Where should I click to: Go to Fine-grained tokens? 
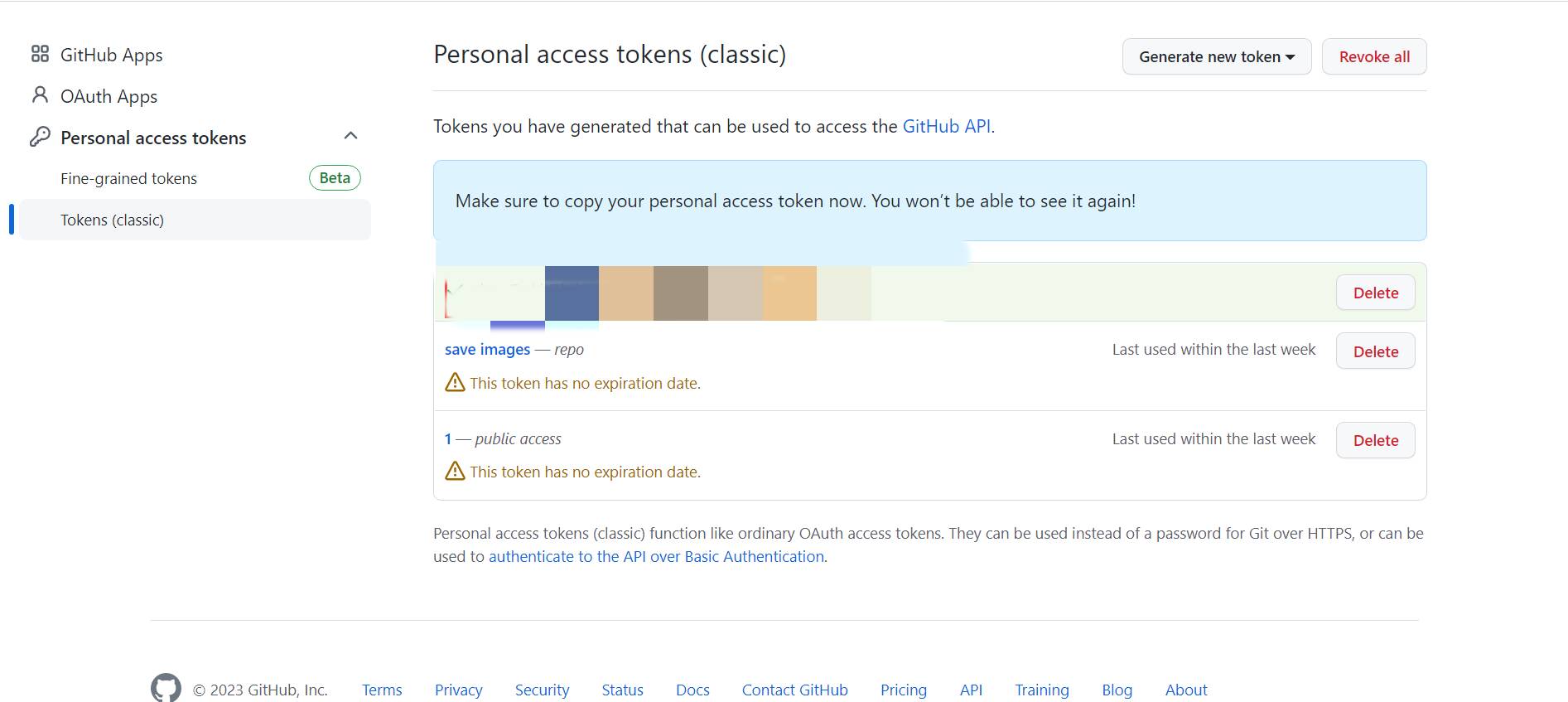(x=128, y=178)
